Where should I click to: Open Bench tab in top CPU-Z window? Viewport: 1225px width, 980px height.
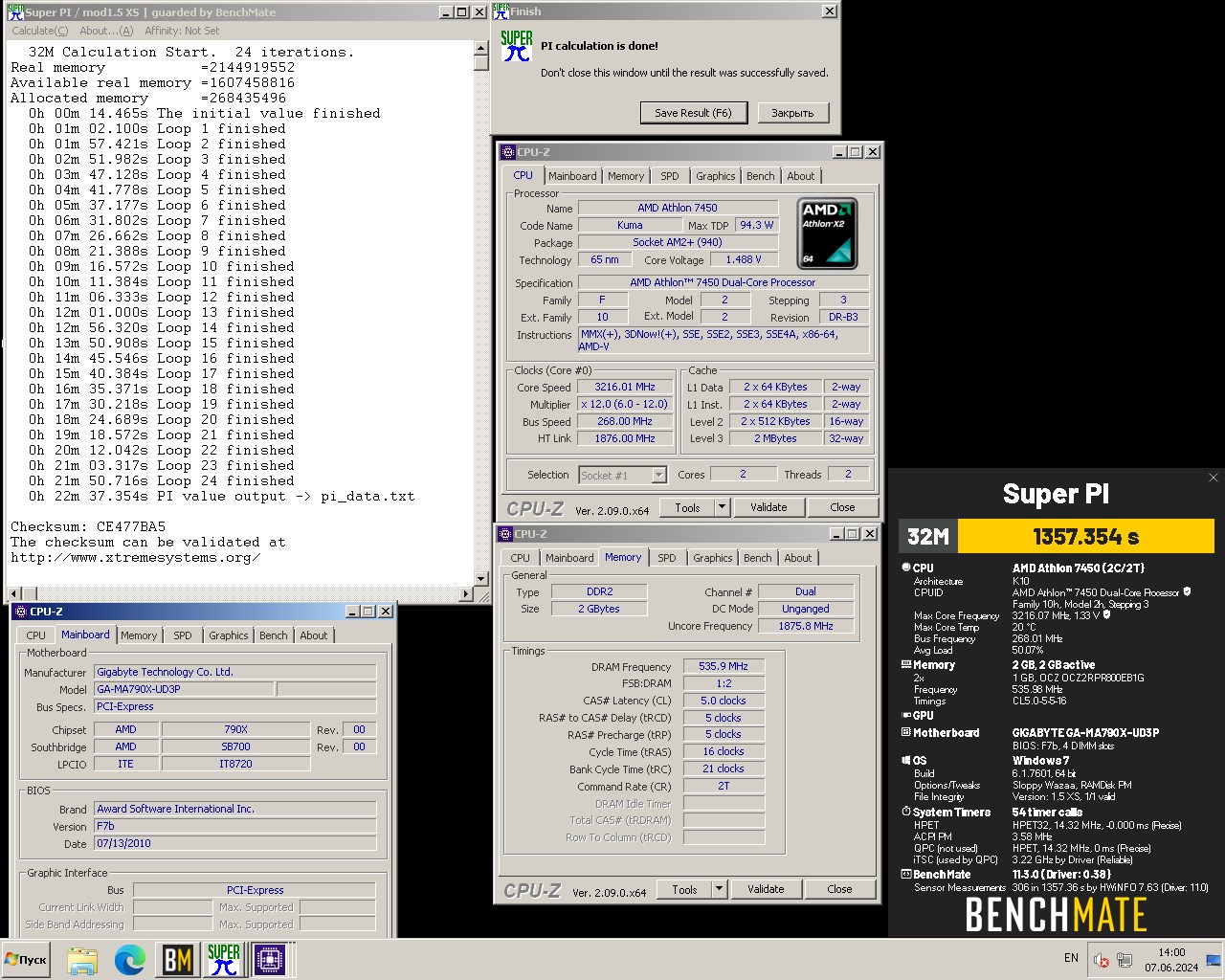pyautogui.click(x=761, y=176)
